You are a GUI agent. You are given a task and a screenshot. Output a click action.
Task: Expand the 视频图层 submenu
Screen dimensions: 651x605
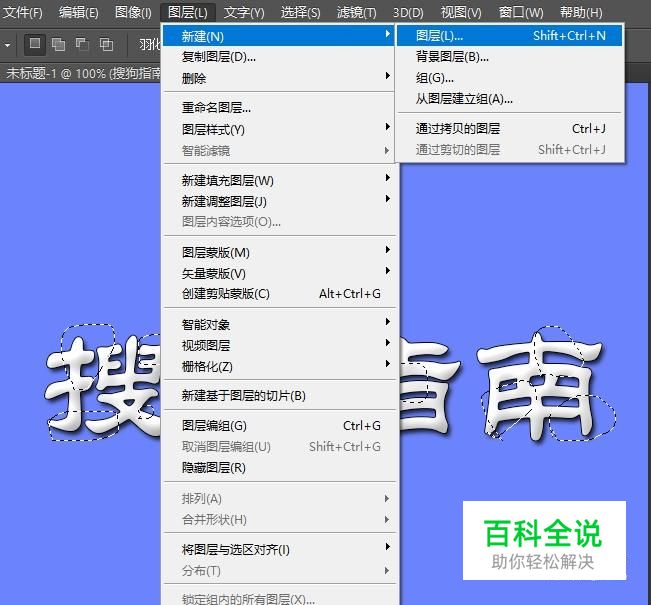coord(278,345)
